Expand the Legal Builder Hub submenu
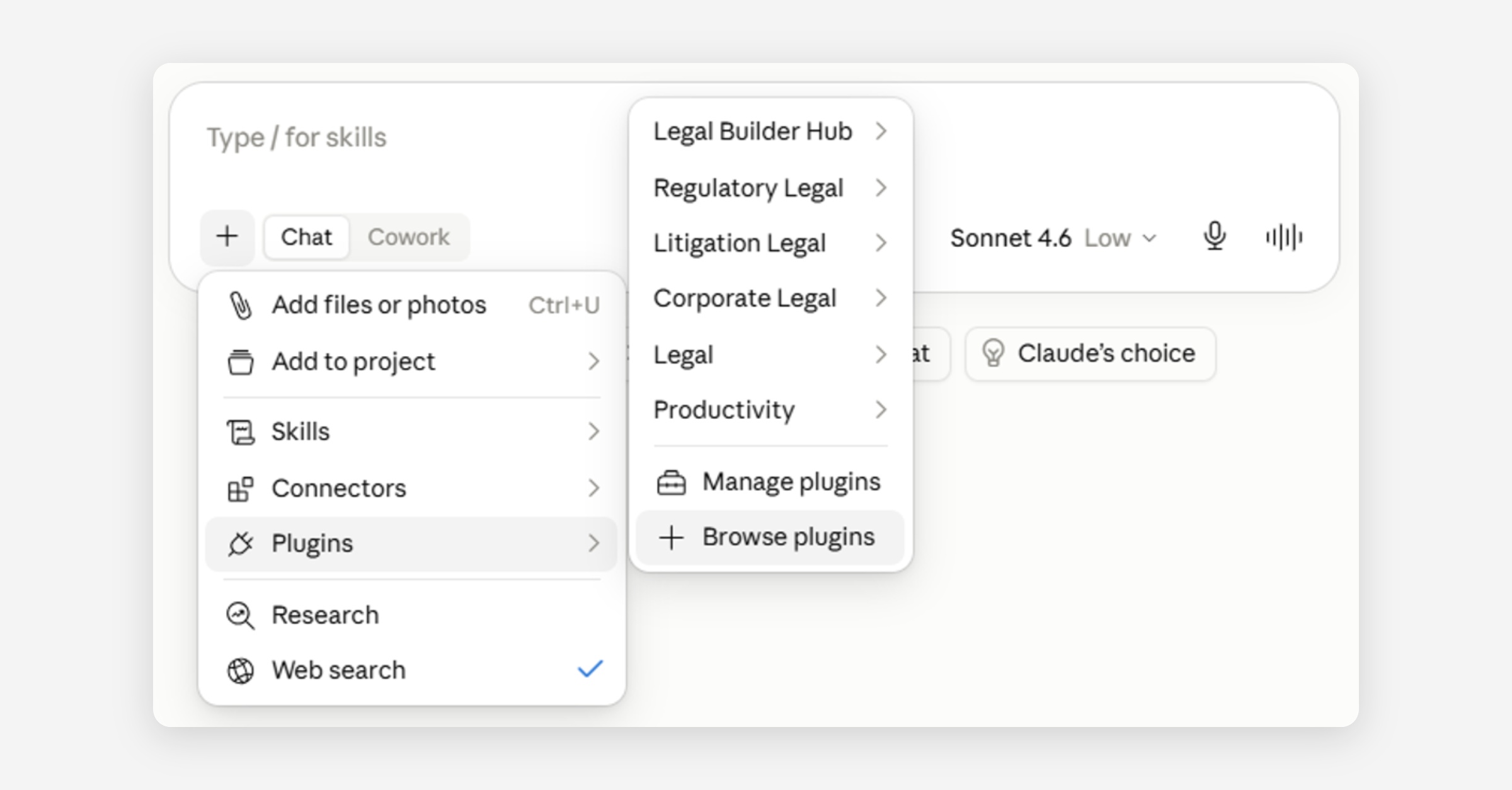 click(x=770, y=131)
